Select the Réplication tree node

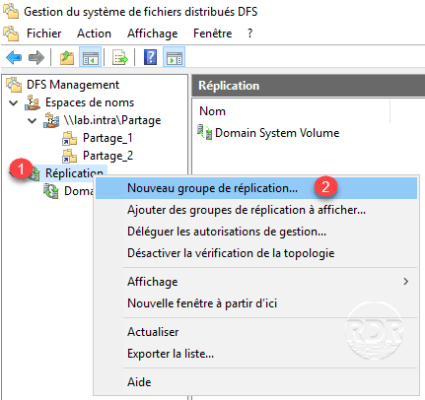(x=74, y=173)
